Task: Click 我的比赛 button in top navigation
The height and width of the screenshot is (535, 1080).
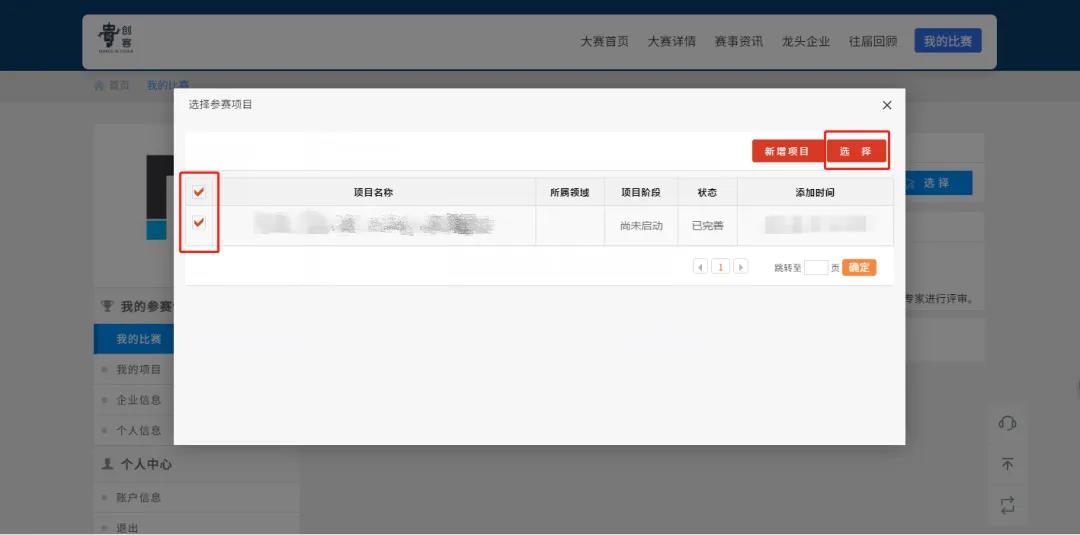Action: tap(947, 41)
